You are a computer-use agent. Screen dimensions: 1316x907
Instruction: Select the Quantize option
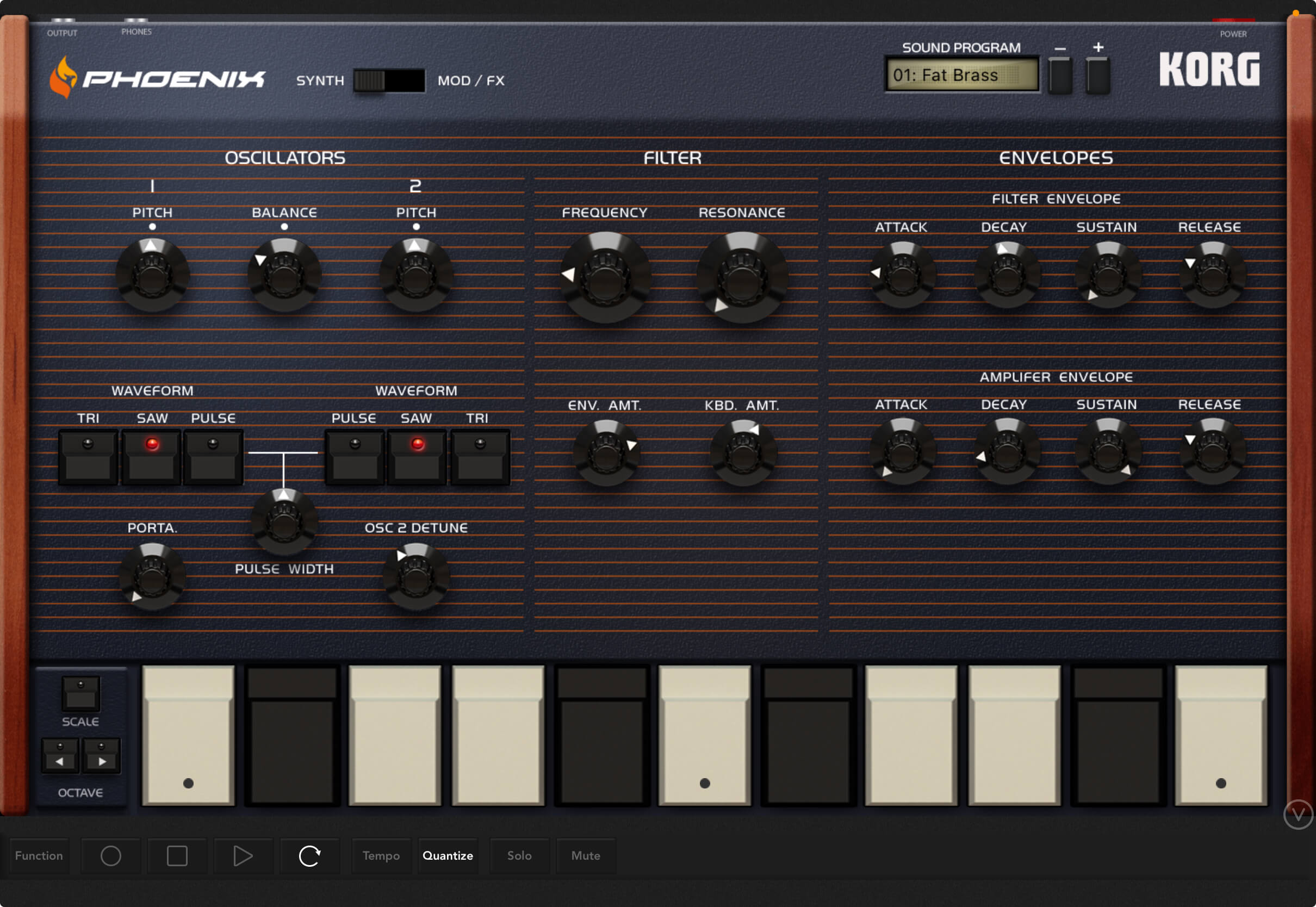pyautogui.click(x=448, y=856)
